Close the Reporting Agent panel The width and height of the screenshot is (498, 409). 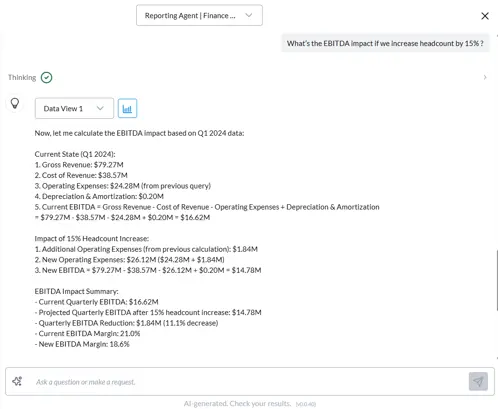[485, 16]
